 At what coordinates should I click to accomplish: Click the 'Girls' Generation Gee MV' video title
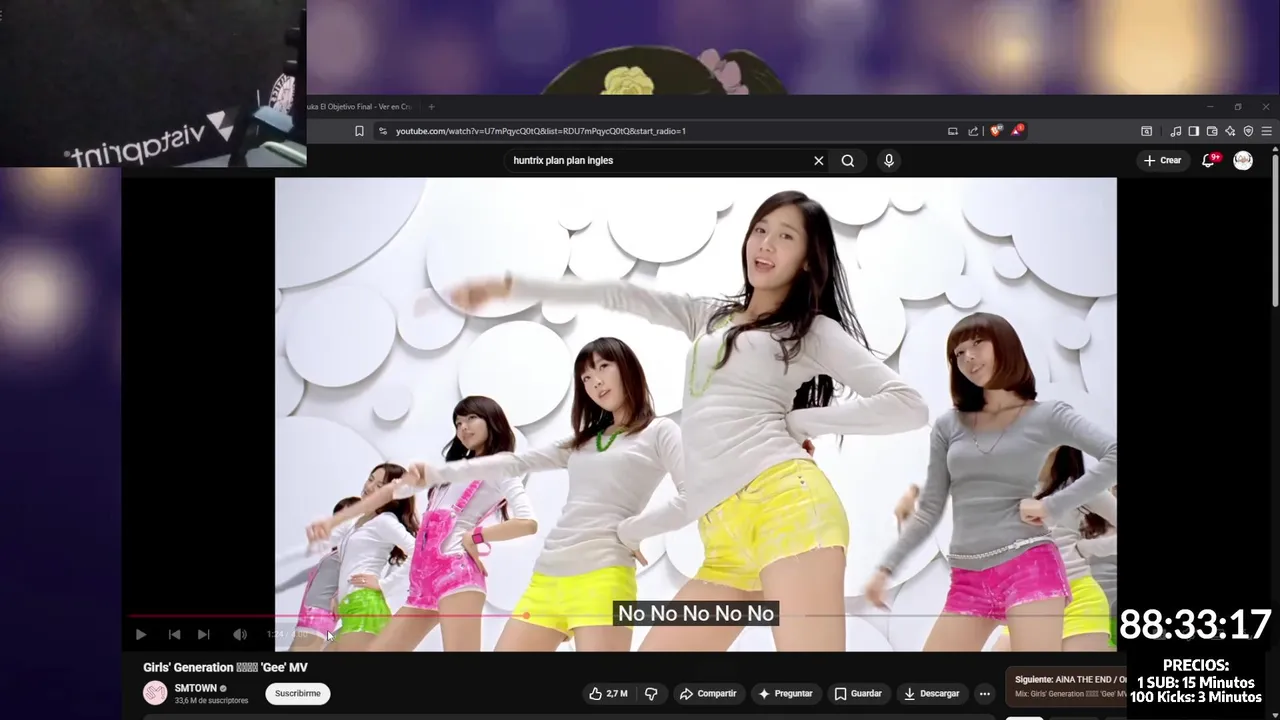click(x=225, y=667)
